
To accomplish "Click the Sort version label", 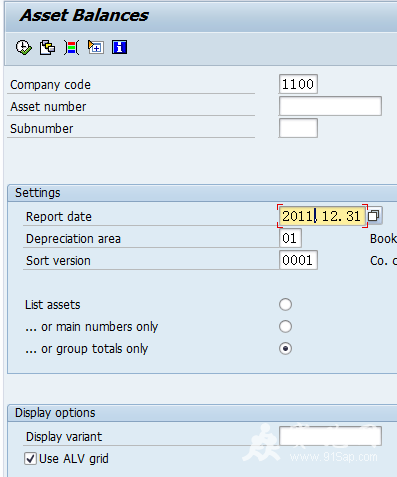I will [x=58, y=261].
